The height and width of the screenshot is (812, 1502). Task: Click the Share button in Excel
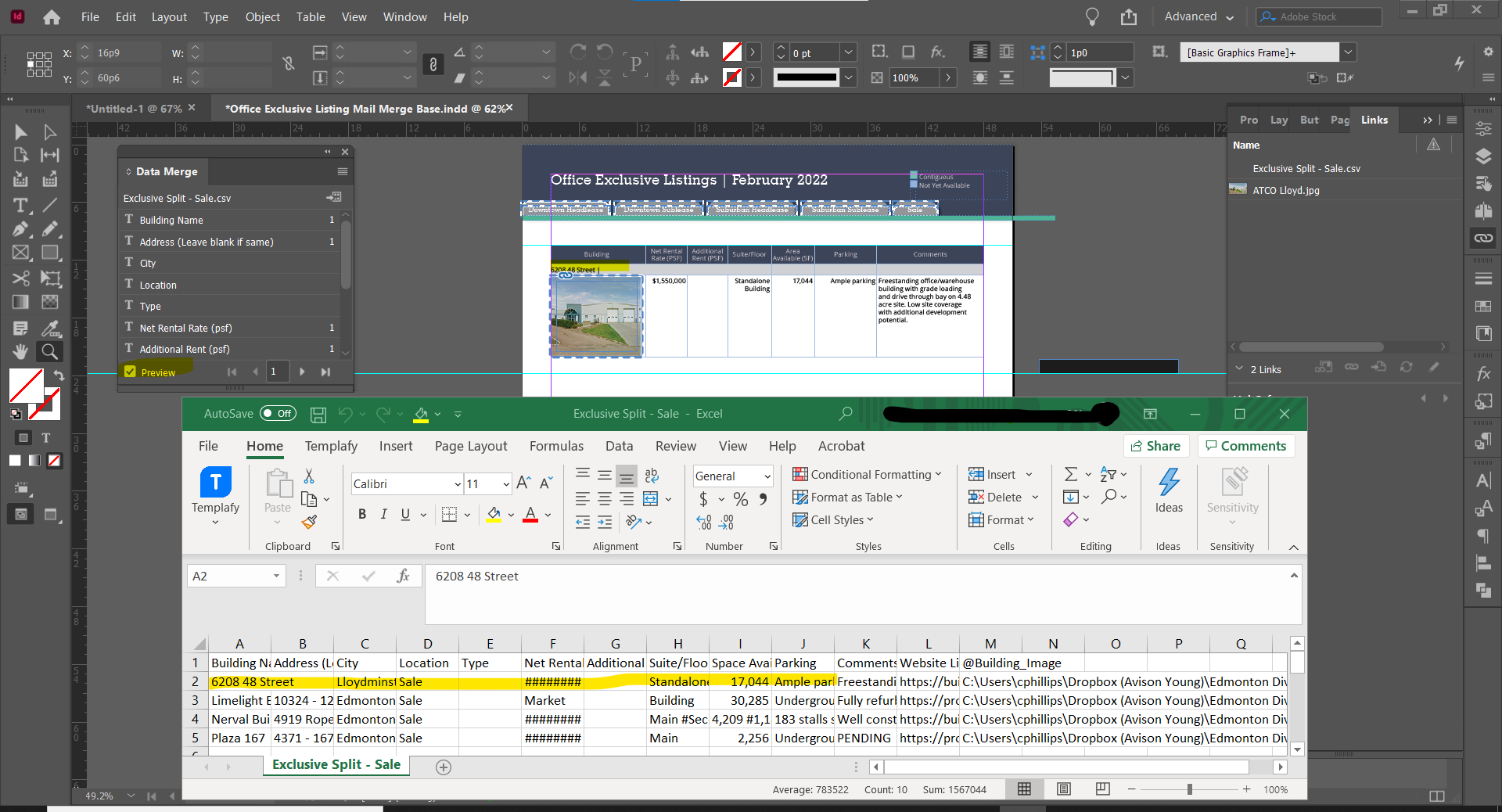pos(1156,446)
